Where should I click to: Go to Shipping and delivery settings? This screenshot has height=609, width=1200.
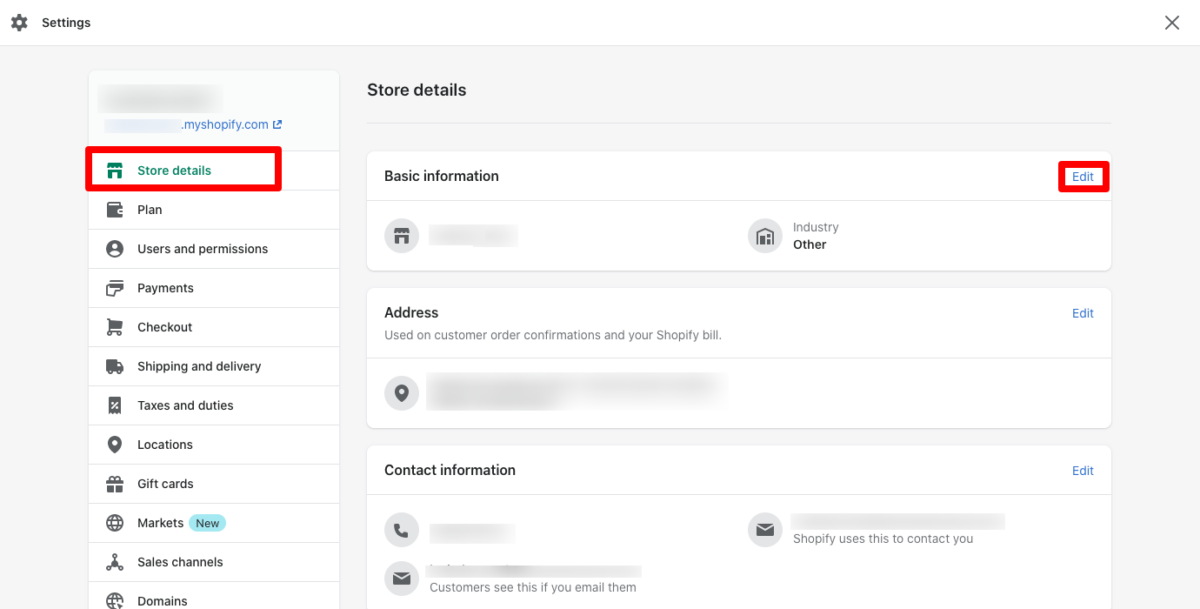click(x=199, y=366)
